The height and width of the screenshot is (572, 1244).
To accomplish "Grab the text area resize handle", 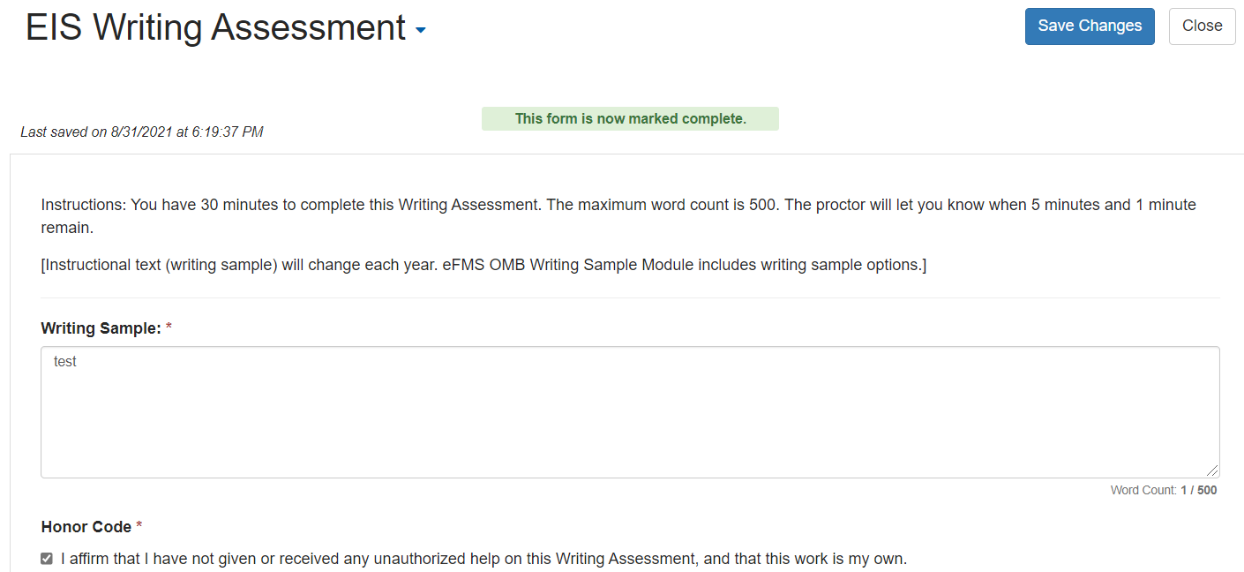I will [x=1213, y=471].
